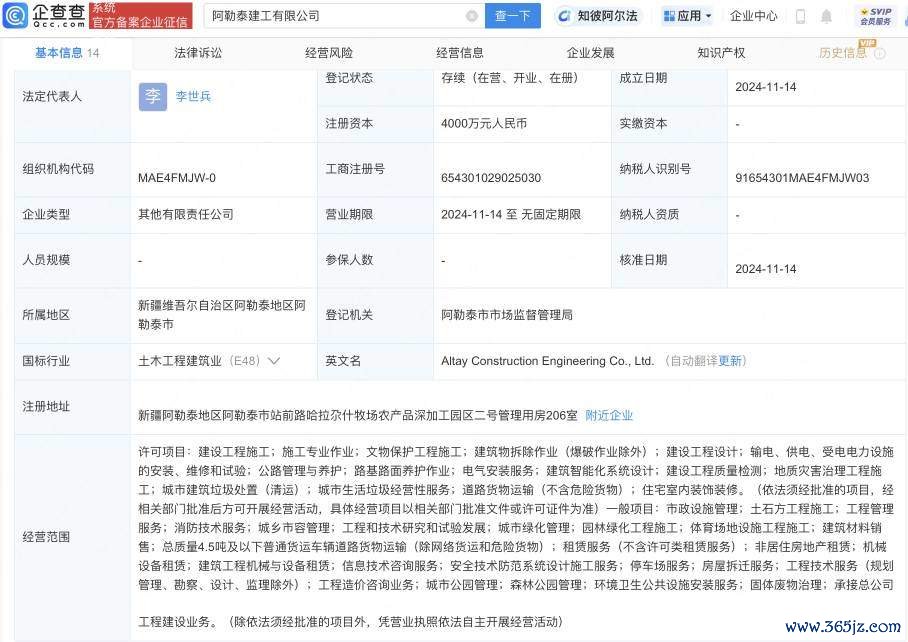Select 阿勒泰市市场监督管理局 registration authority
Image resolution: width=908 pixels, height=642 pixels.
[507, 315]
